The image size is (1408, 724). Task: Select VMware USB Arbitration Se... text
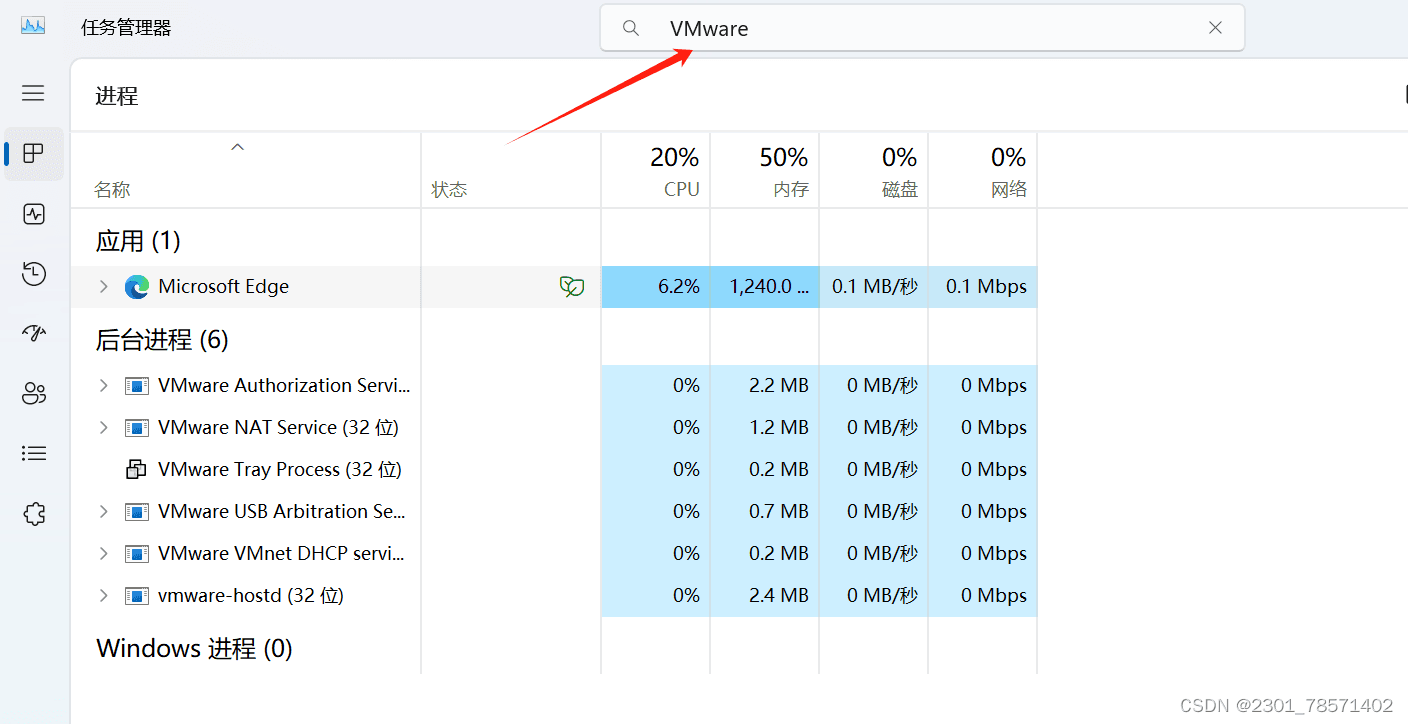282,512
